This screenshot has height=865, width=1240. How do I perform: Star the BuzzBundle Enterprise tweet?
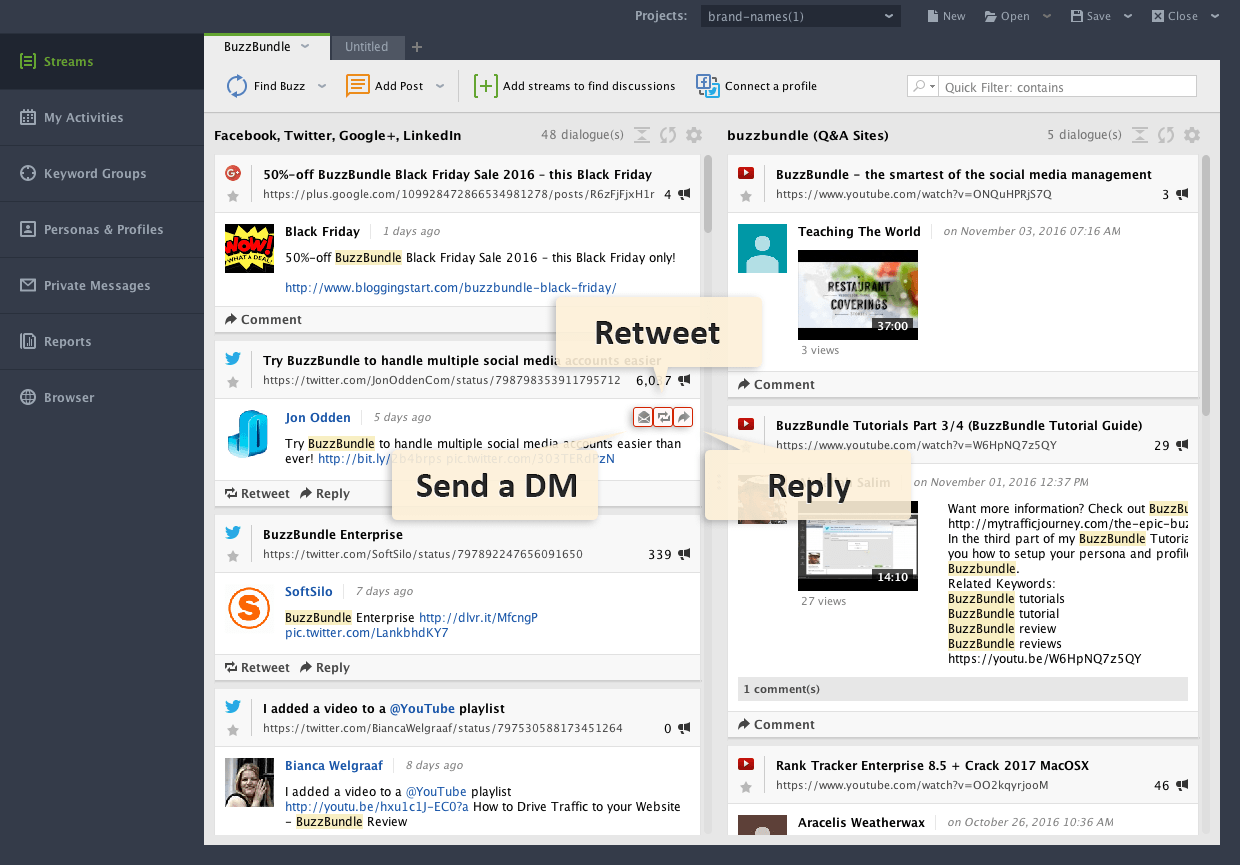233,556
